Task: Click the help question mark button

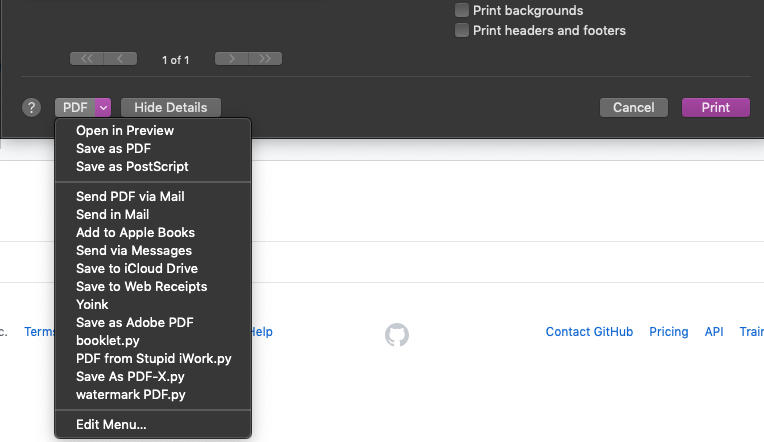Action: tap(32, 107)
